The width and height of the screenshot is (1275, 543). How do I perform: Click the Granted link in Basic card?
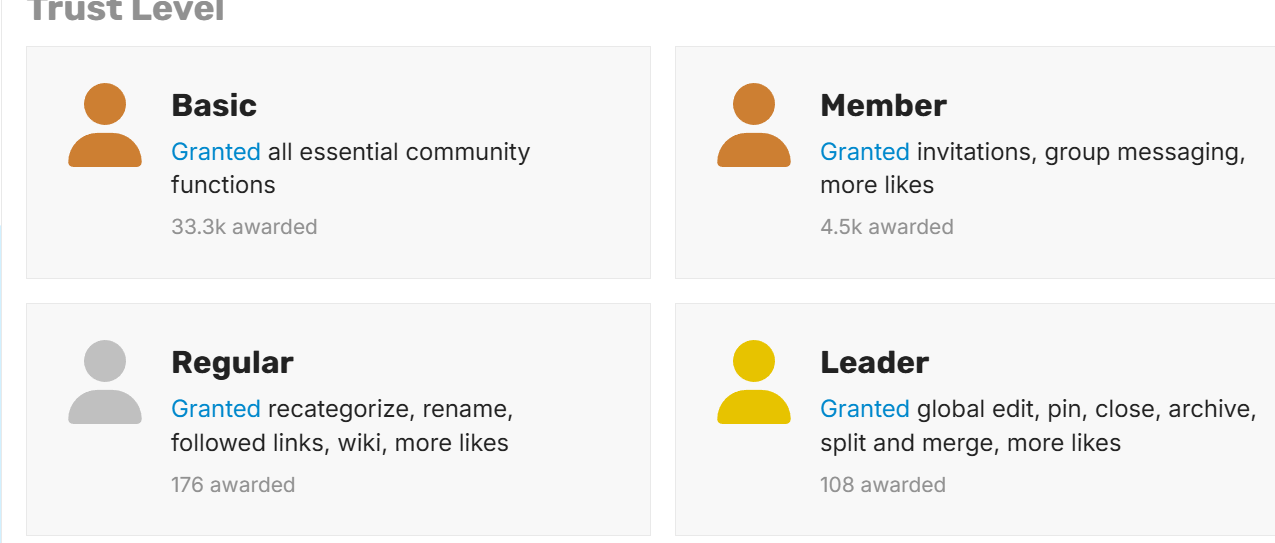coord(216,152)
